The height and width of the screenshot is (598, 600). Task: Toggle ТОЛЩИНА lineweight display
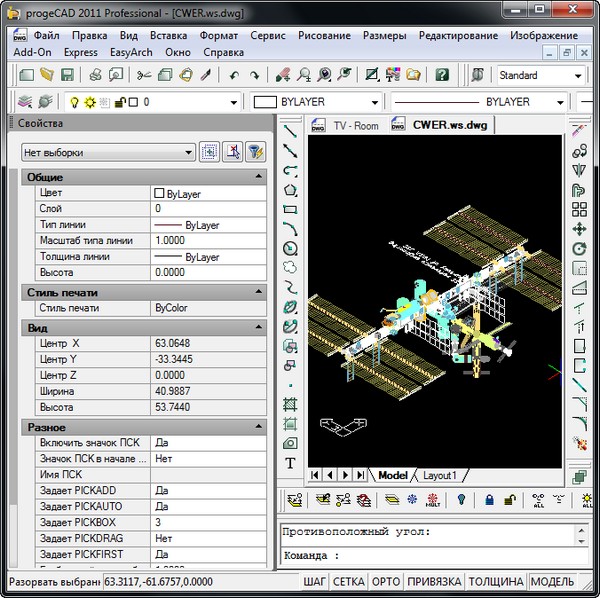click(496, 582)
